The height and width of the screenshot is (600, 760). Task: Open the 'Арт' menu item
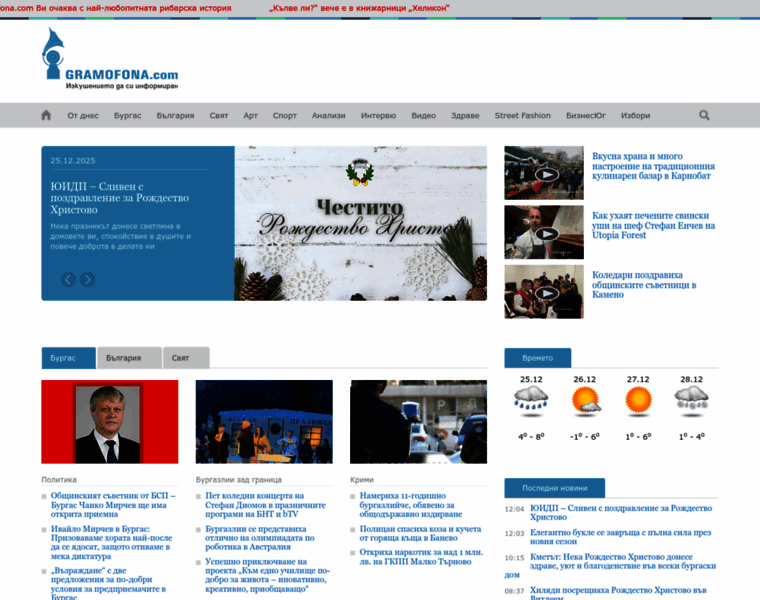point(250,115)
